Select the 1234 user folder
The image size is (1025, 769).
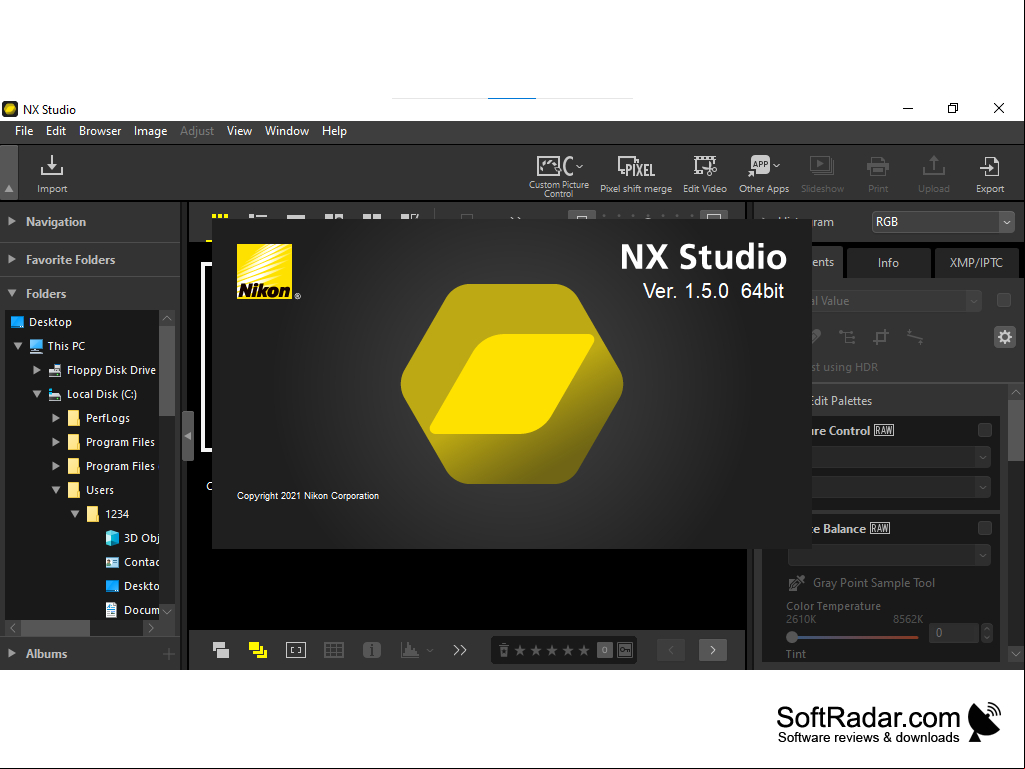(x=108, y=514)
